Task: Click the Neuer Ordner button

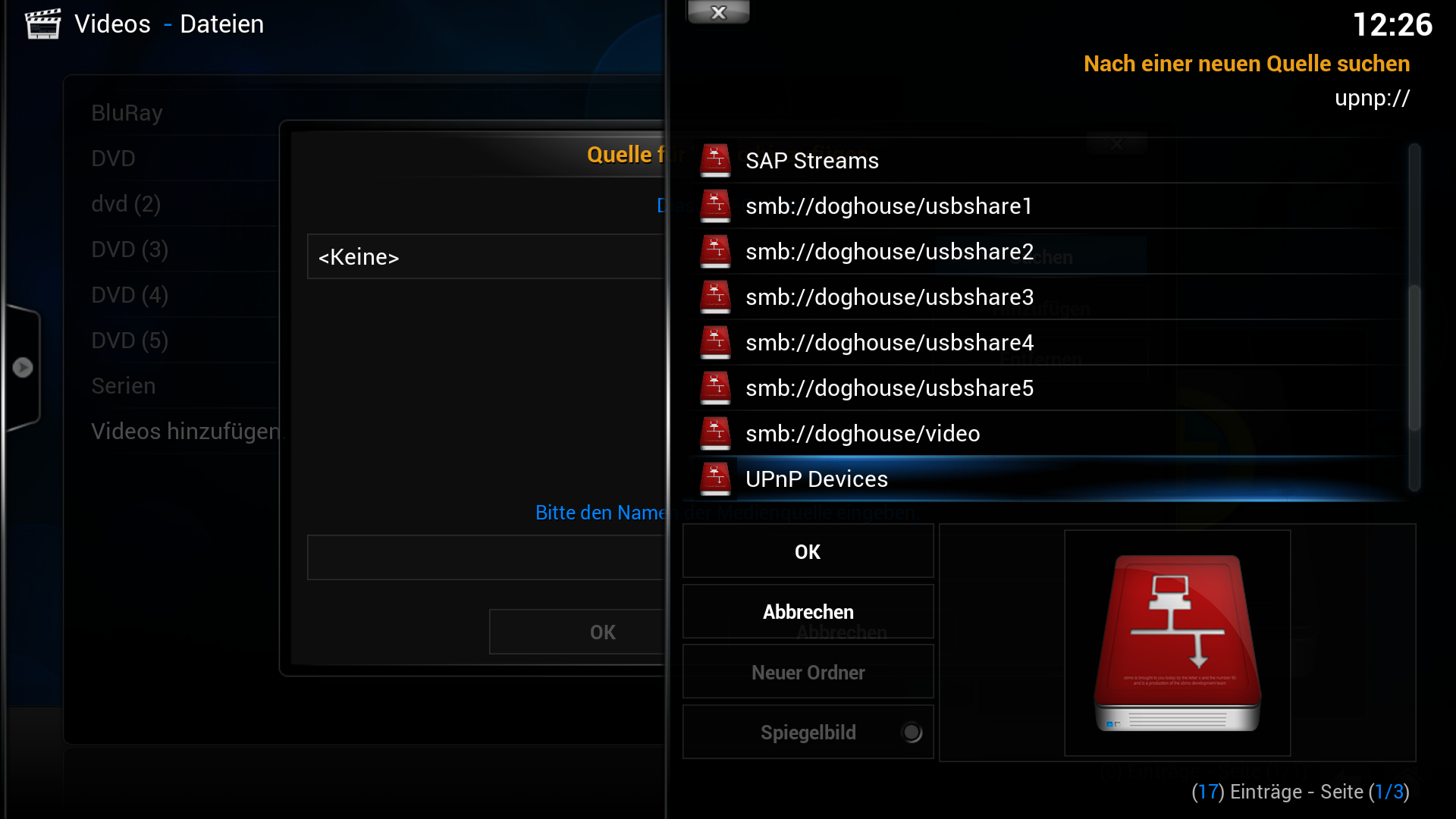Action: (808, 672)
